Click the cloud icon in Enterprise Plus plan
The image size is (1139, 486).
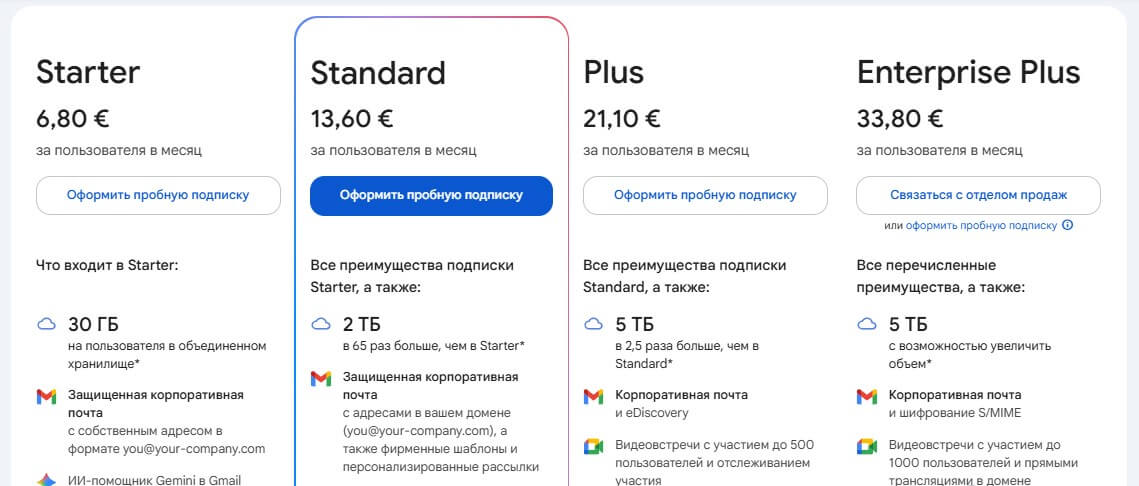867,324
